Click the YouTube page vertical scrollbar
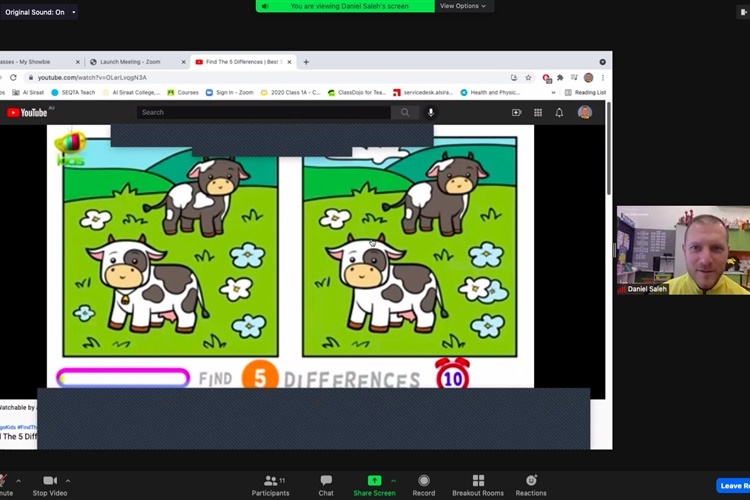The image size is (750, 500). 608,148
